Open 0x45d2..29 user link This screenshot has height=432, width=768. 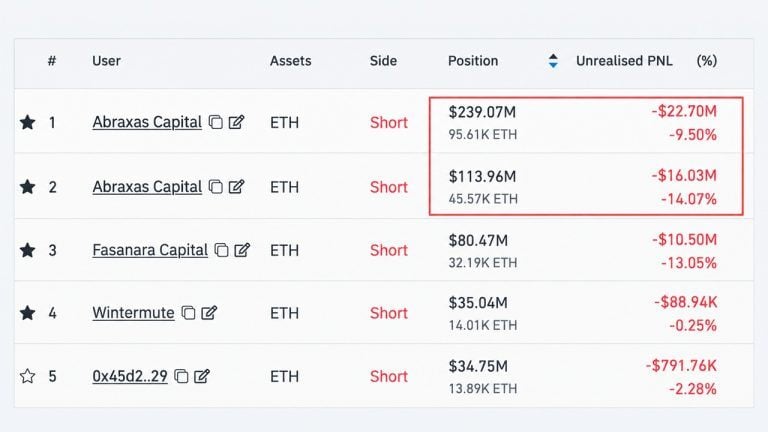(130, 376)
